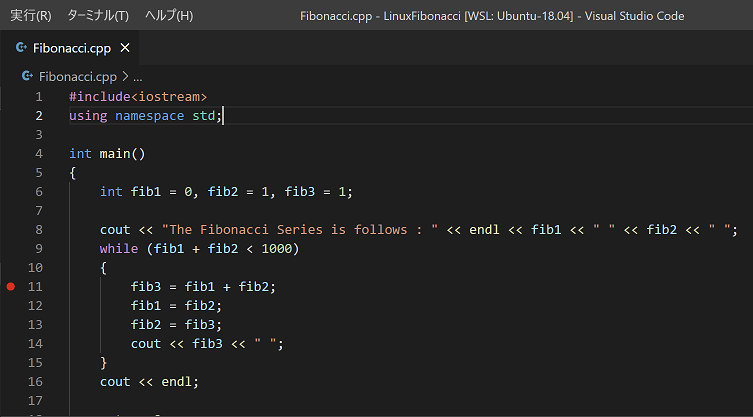Remove the breakpoint on line 11
753x417 pixels.
(11, 287)
